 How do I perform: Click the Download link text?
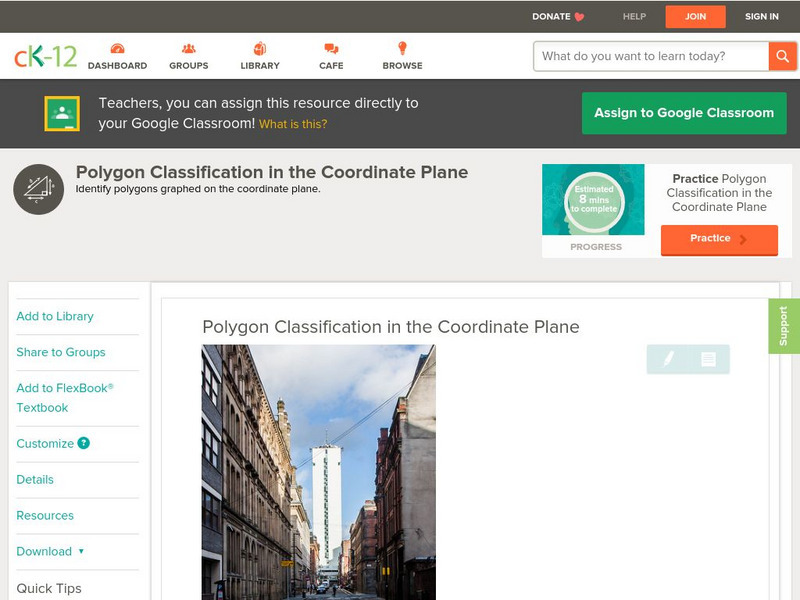44,551
